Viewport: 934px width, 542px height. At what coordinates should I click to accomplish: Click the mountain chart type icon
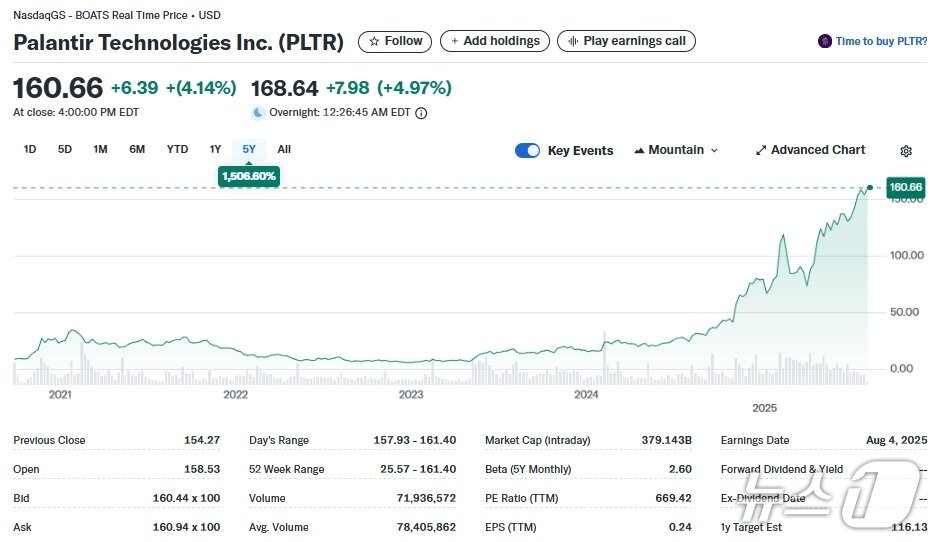tap(639, 150)
